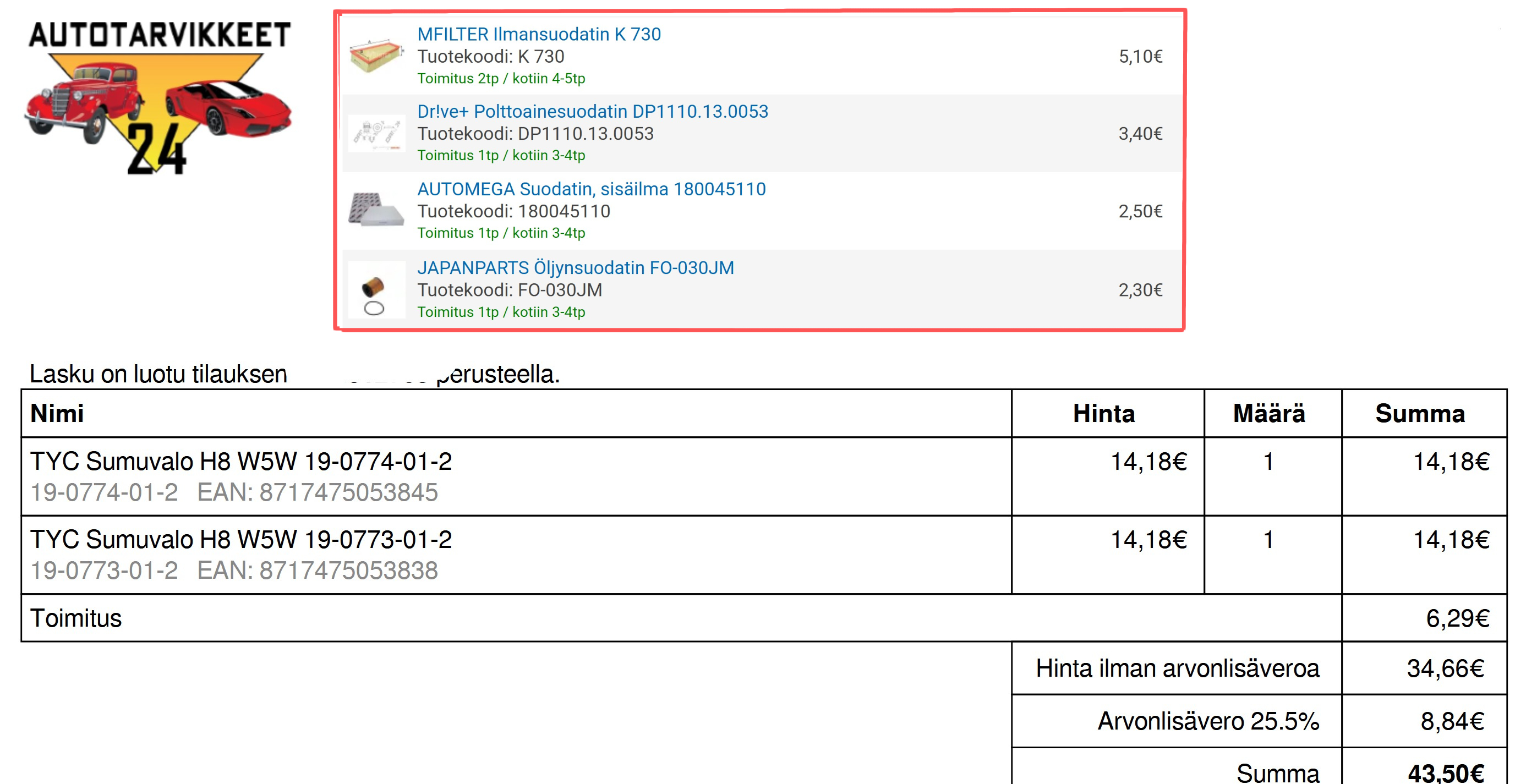Viewport: 1537px width, 784px height.
Task: Click the 5,10€ price of MFILTER
Action: click(1140, 57)
